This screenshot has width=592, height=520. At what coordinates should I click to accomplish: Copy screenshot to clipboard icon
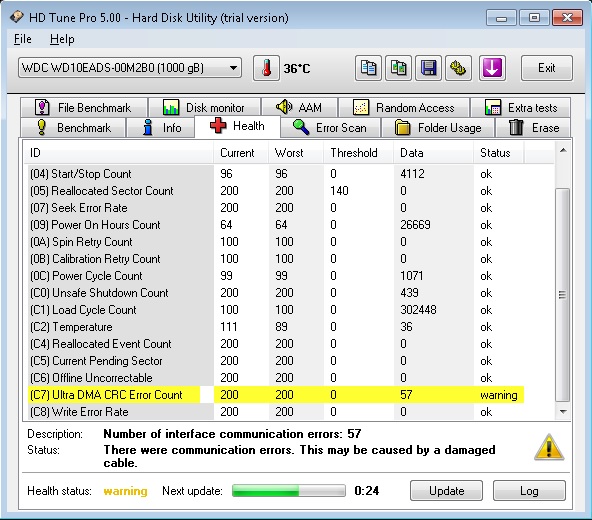pos(398,68)
